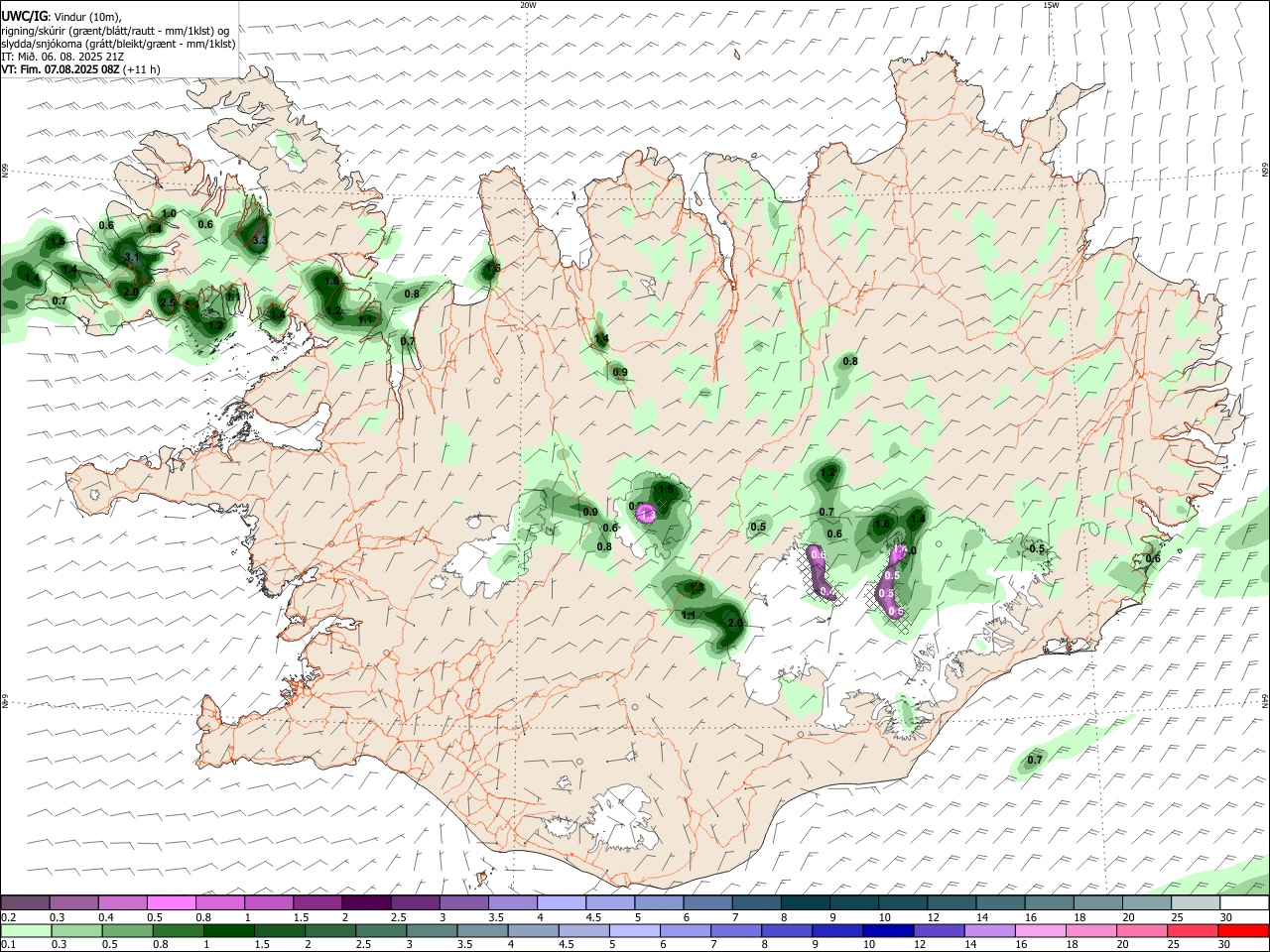Select the red 25–30 rain legend swatch
This screenshot has height=952, width=1270.
coord(1195,930)
